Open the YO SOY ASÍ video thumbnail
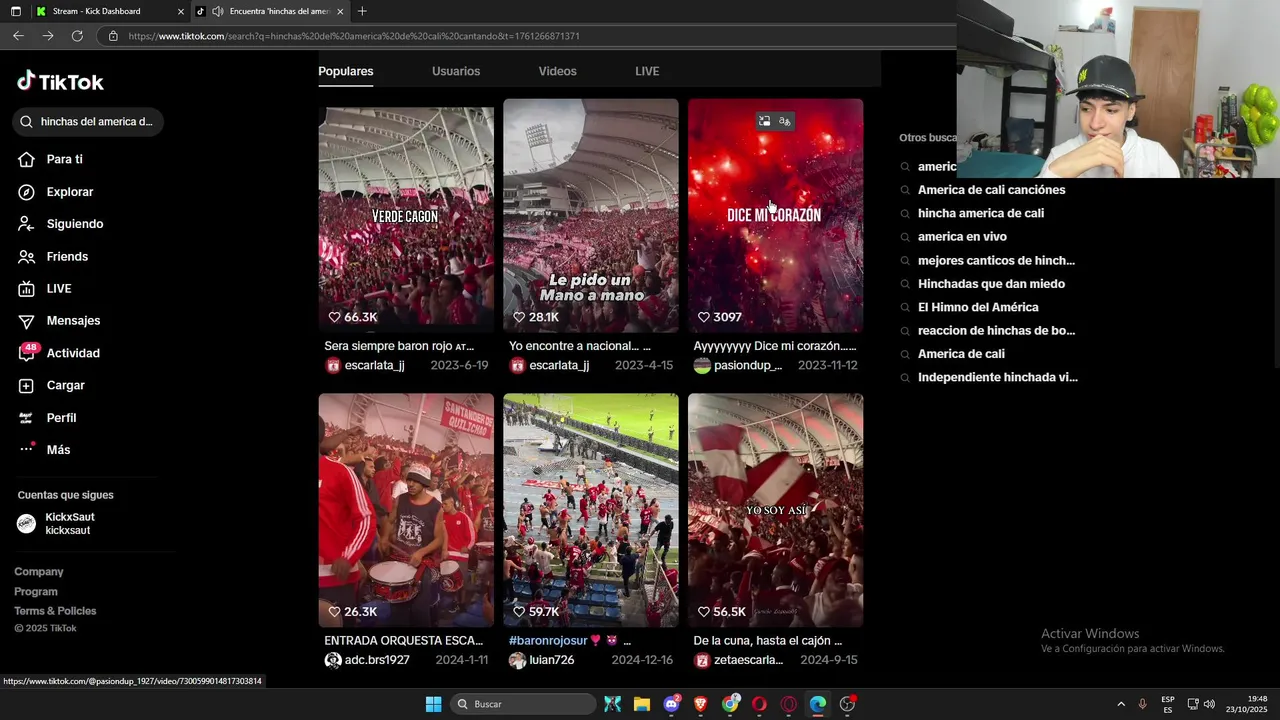 775,510
